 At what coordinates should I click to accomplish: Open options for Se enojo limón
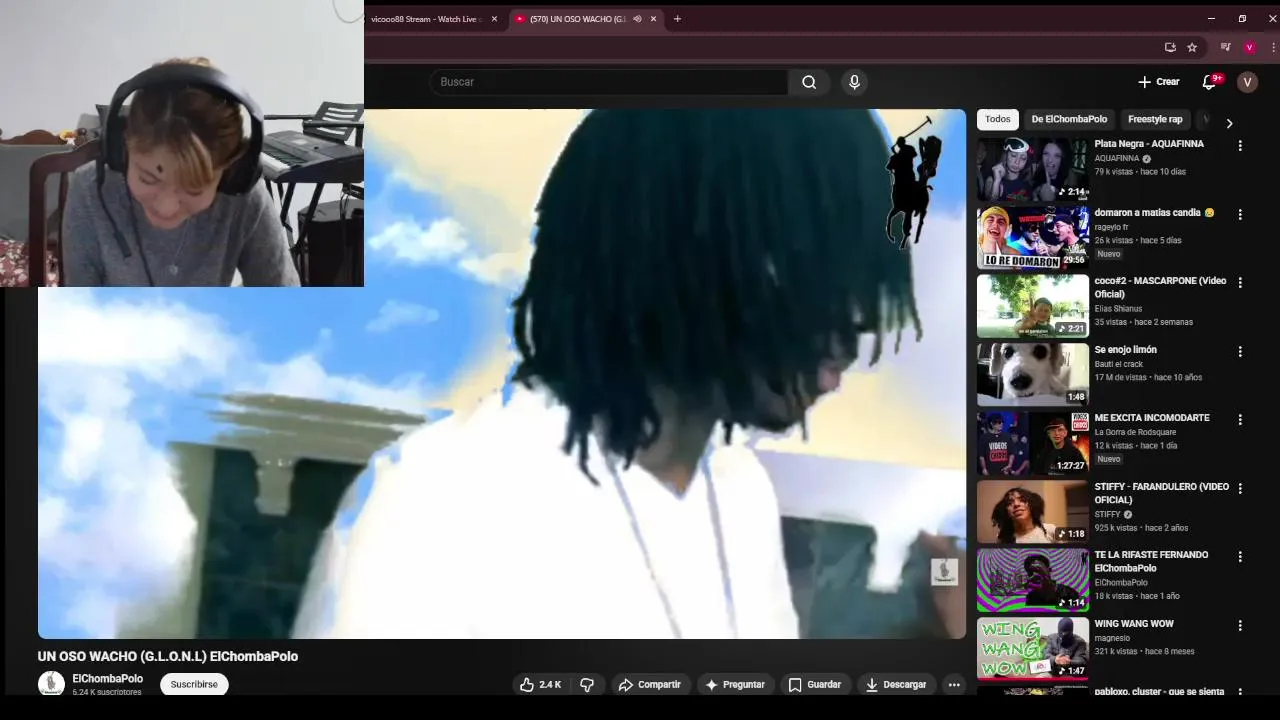pos(1240,352)
